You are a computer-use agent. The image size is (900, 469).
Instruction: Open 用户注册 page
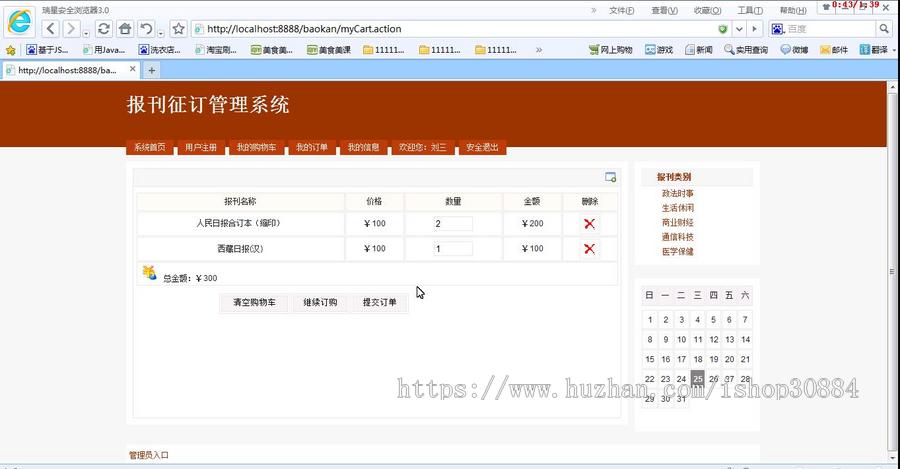201,148
